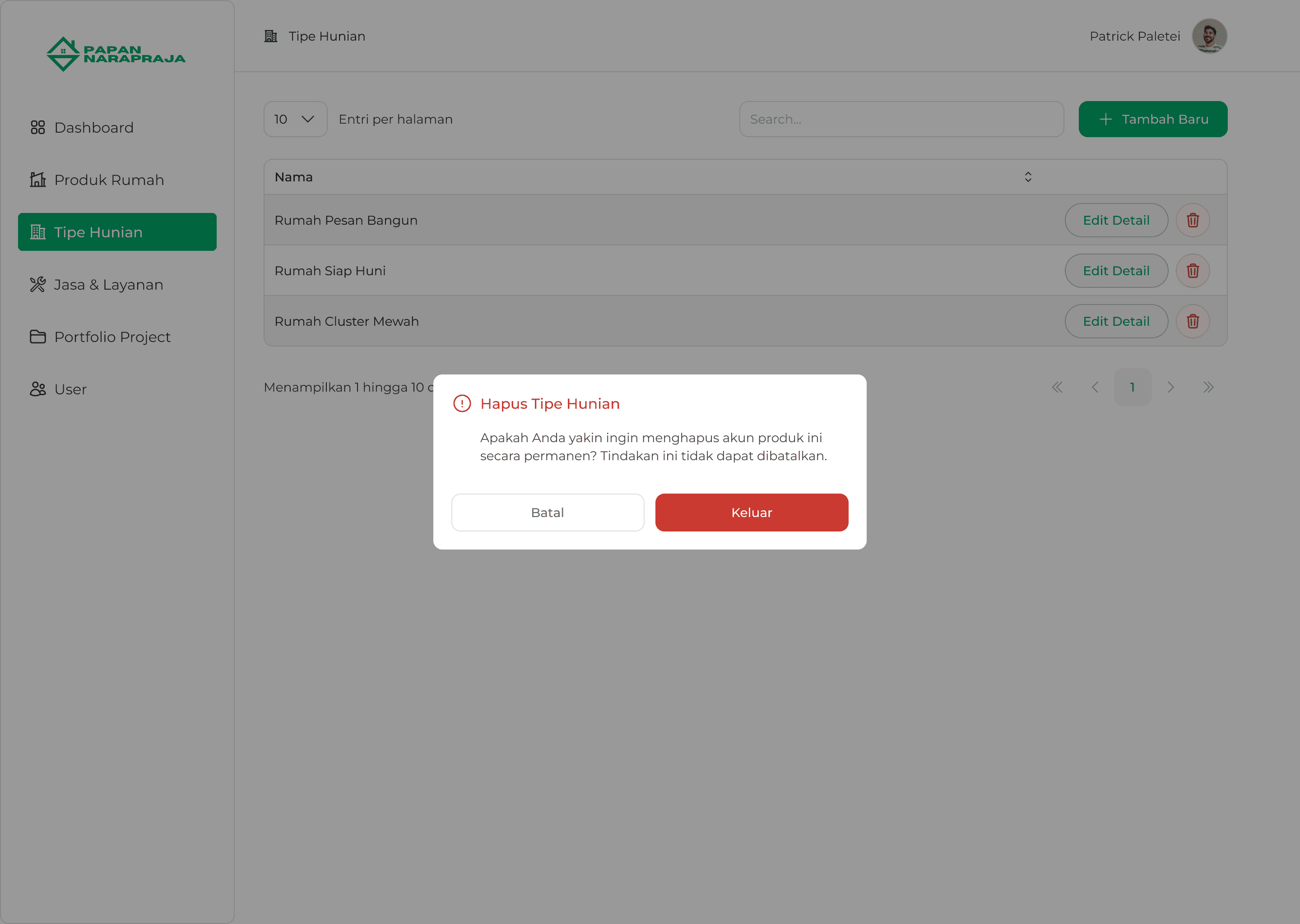Navigate to Jasa & Layanan

click(108, 285)
